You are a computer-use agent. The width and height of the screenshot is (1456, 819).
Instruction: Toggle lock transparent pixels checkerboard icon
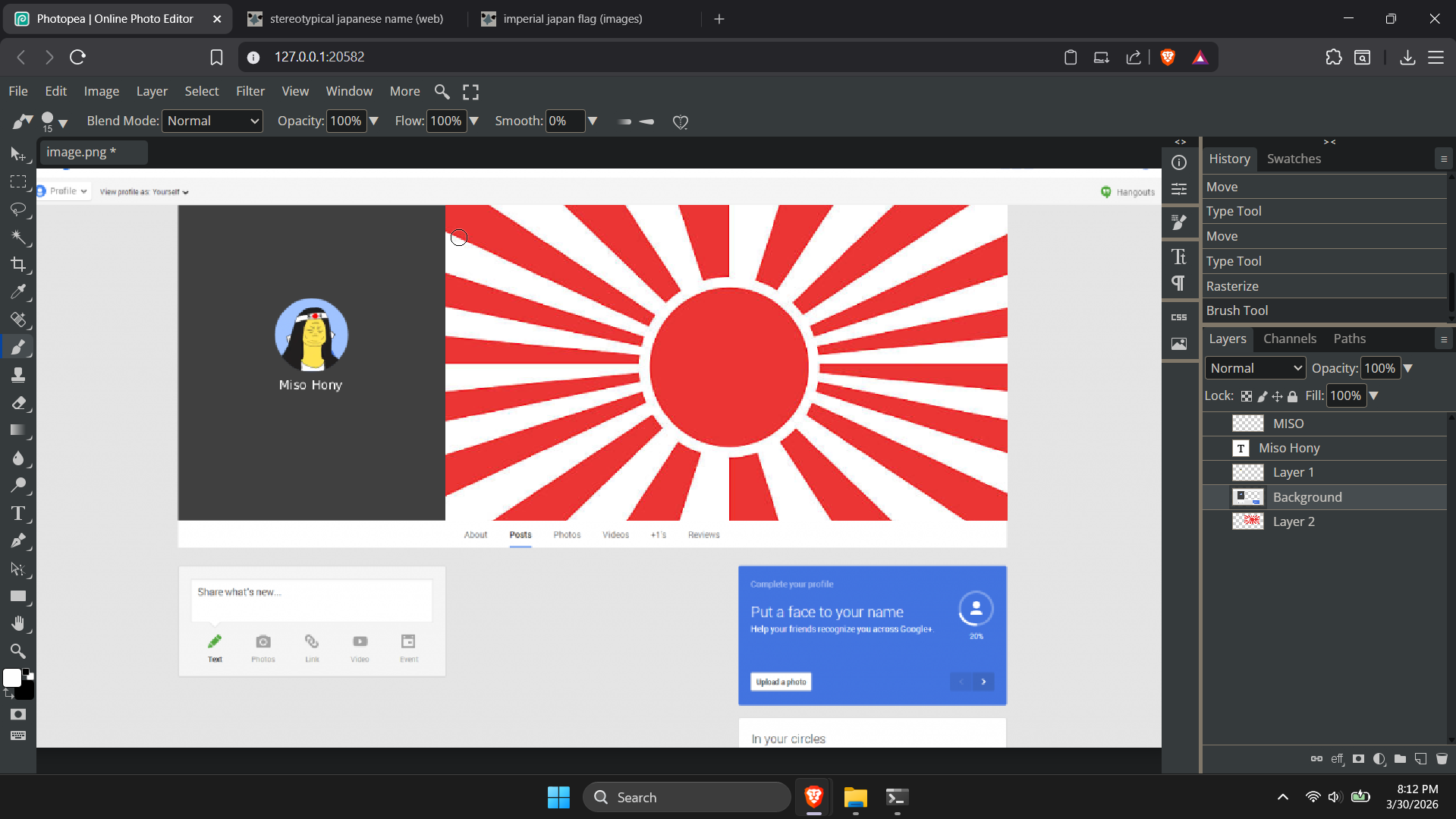tap(1247, 396)
